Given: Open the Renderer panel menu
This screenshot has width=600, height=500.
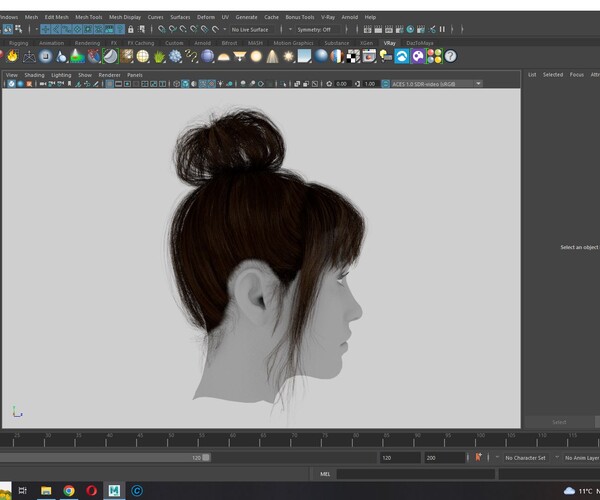Looking at the screenshot, I should (109, 75).
